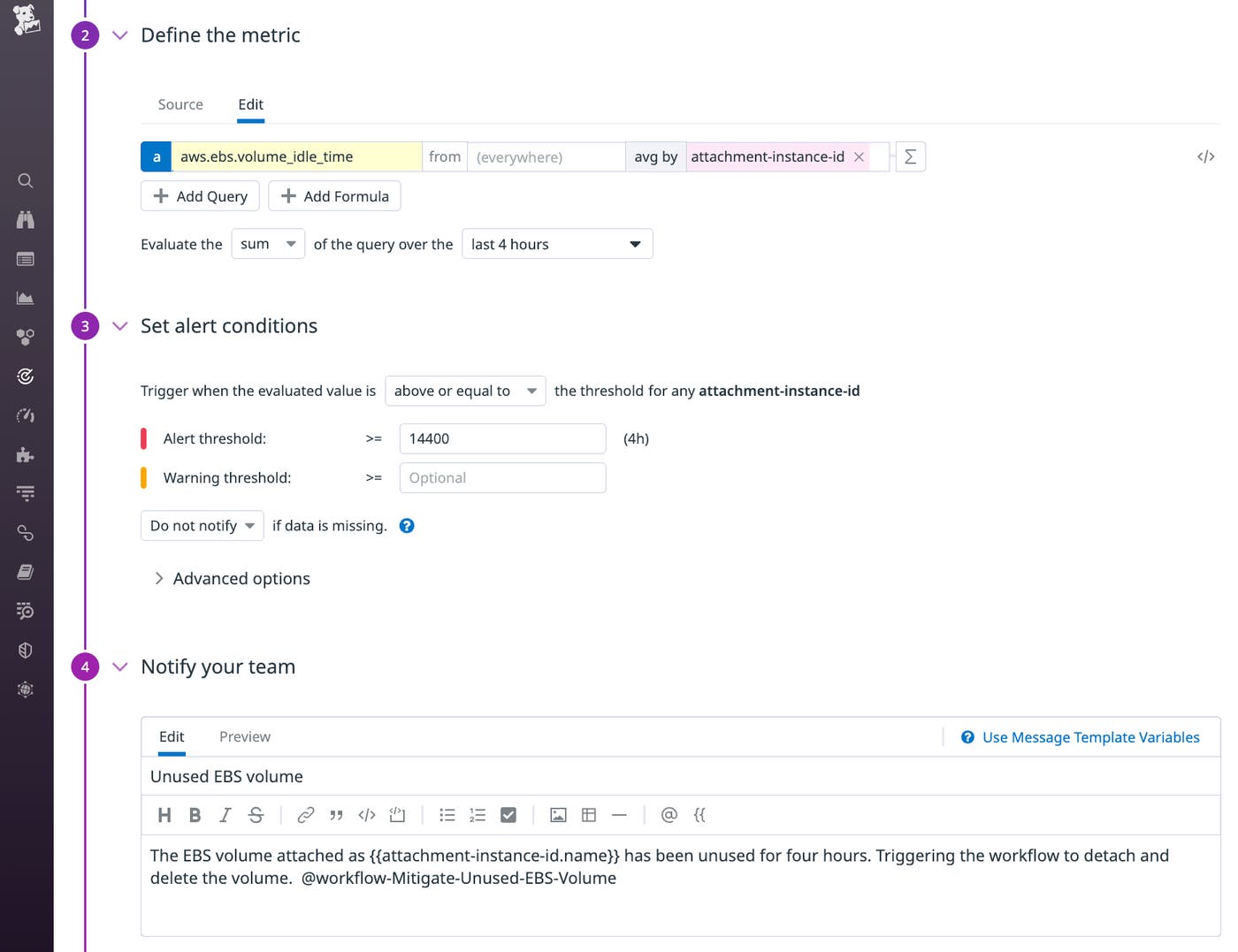Image resolution: width=1238 pixels, height=952 pixels.
Task: Insert template variable braces in the editor
Action: [699, 815]
